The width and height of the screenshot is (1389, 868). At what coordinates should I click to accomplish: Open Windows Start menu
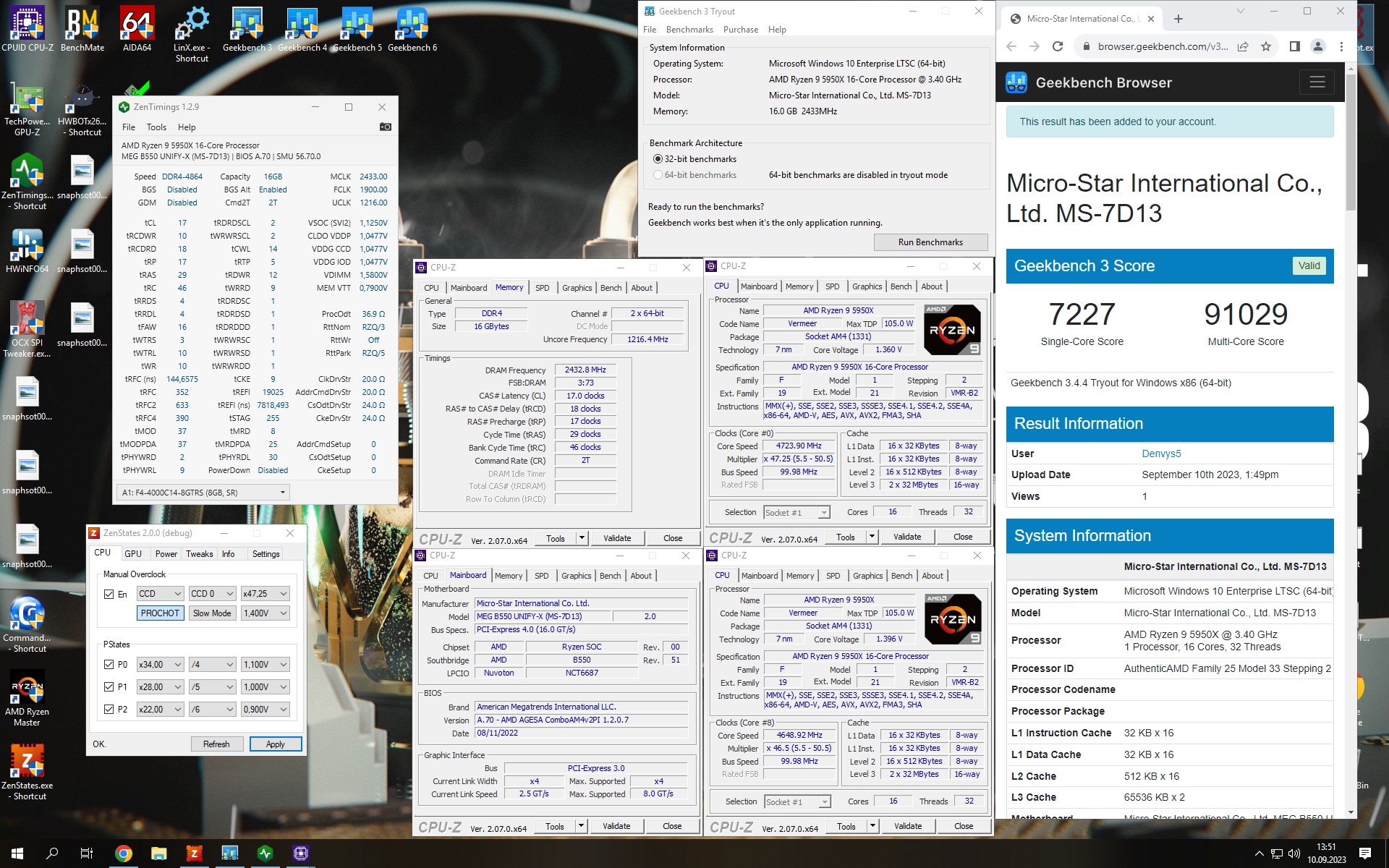17,854
